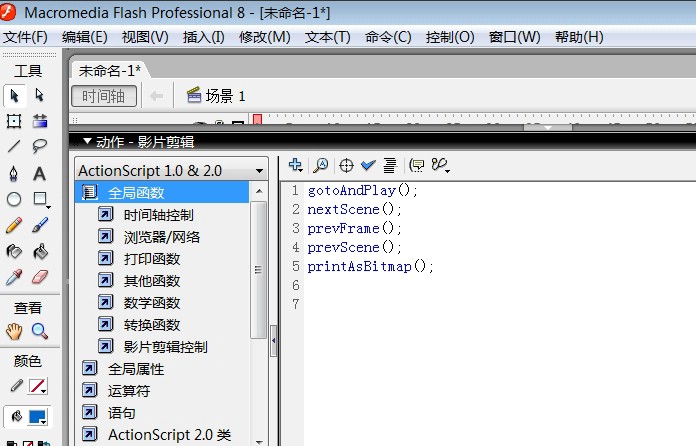Select the Paint Bucket tool
696x446 pixels.
coord(40,252)
